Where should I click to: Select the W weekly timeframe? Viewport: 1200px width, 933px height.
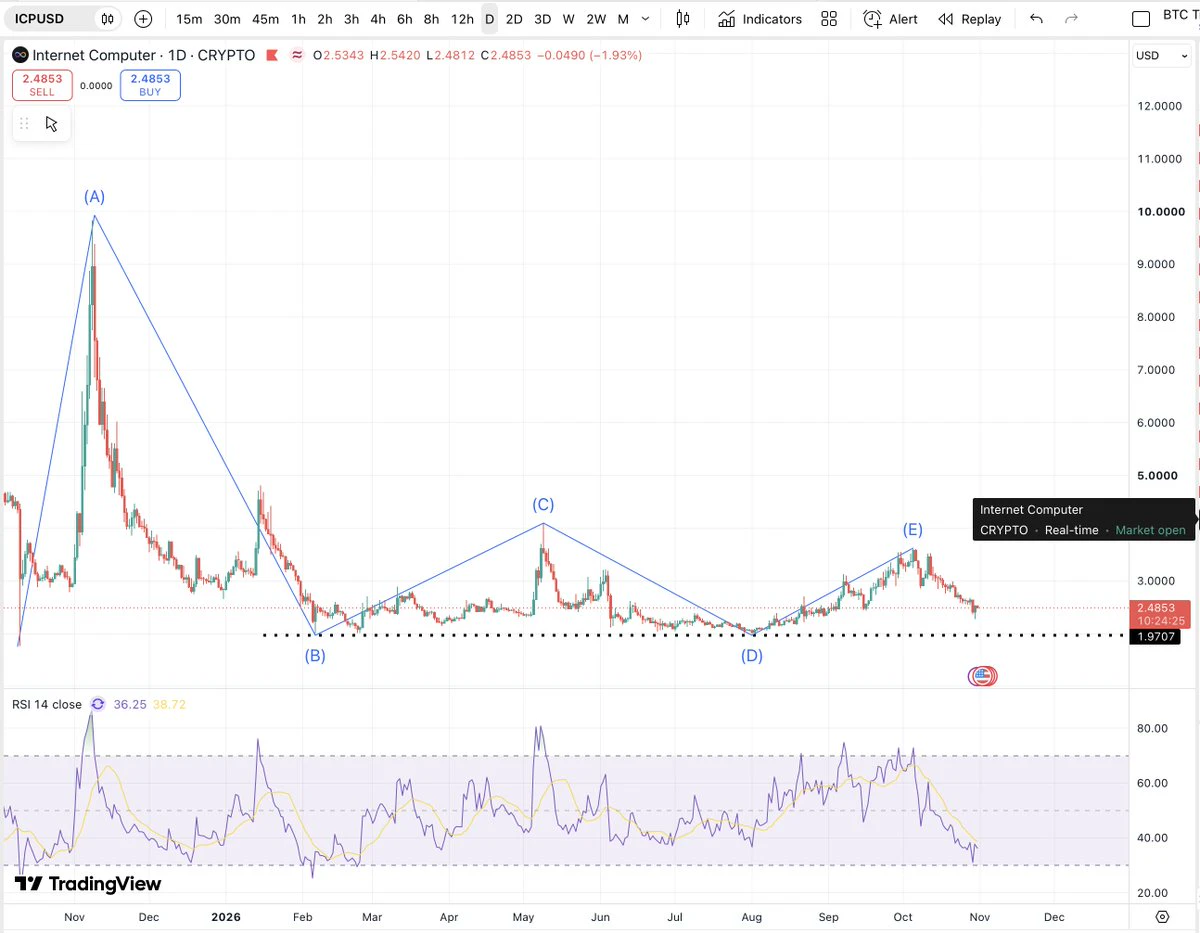[x=568, y=18]
